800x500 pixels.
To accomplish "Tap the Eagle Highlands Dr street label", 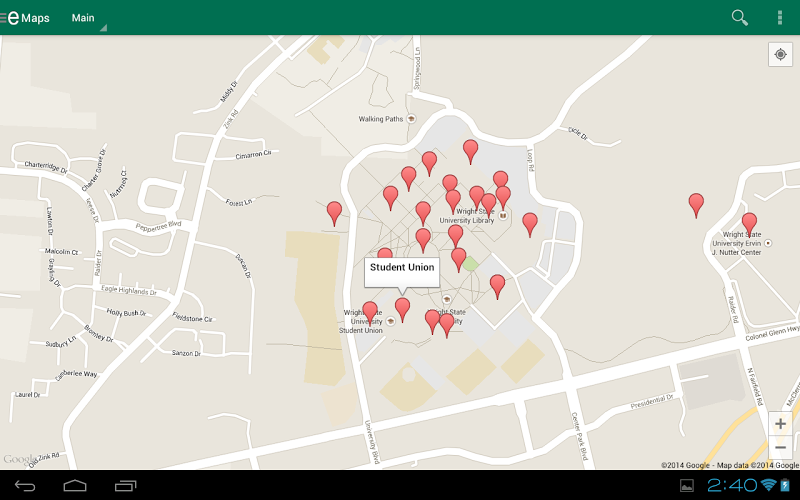I will coord(129,290).
